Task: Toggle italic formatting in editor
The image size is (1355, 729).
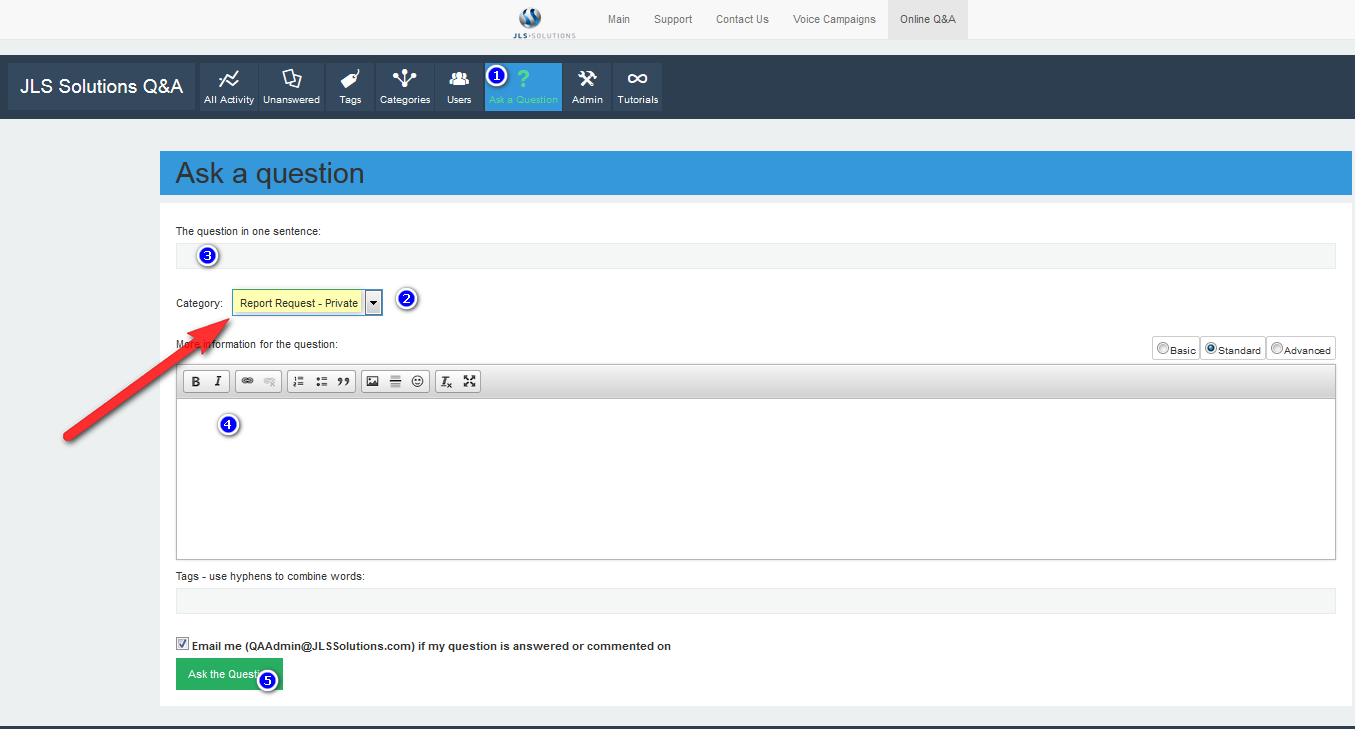Action: coord(218,381)
